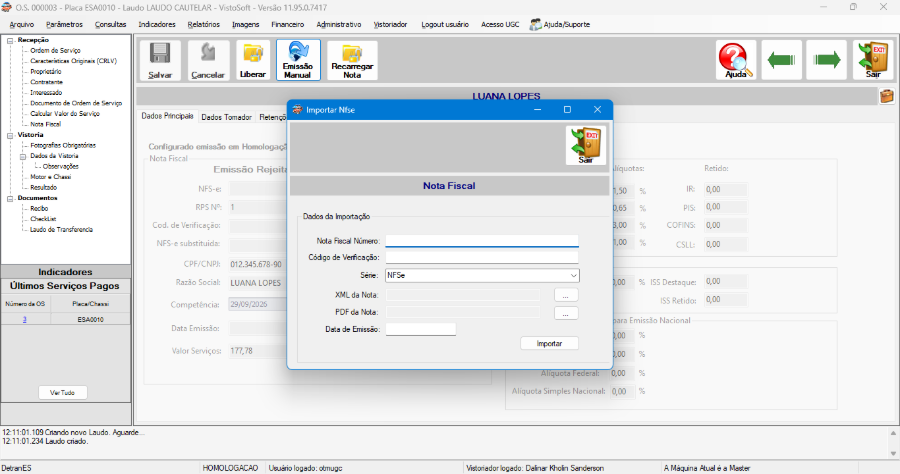Open the Indicadores menu
The width and height of the screenshot is (900, 474).
(x=157, y=25)
